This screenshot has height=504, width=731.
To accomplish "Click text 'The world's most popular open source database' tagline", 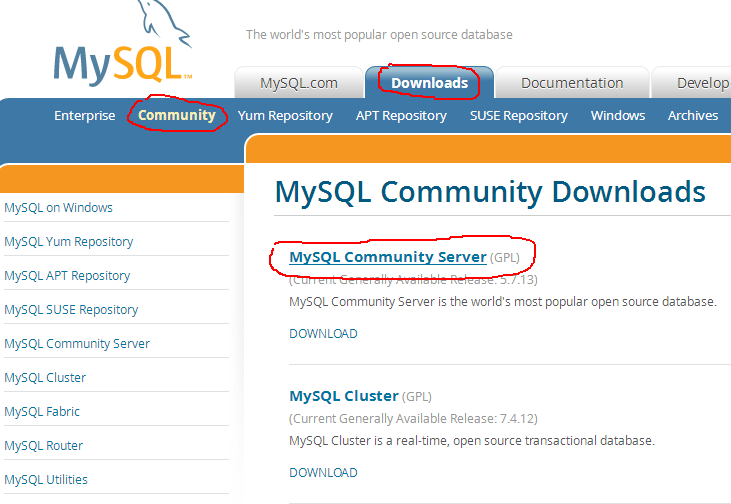I will click(x=379, y=35).
